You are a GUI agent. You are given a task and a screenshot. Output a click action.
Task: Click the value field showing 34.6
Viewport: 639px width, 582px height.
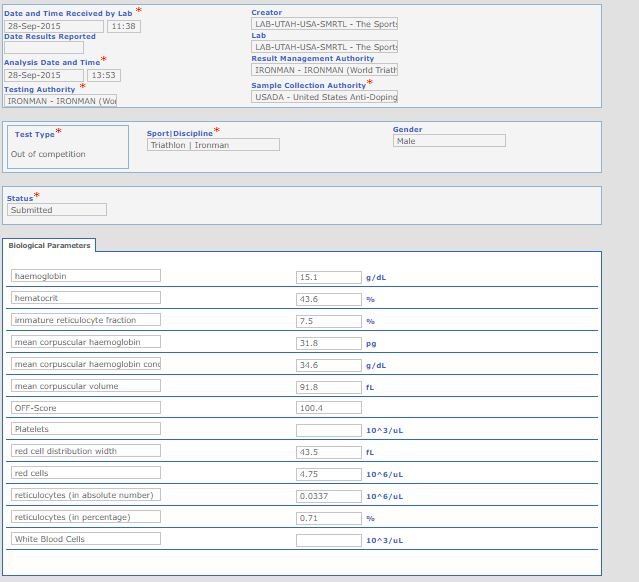(x=328, y=365)
